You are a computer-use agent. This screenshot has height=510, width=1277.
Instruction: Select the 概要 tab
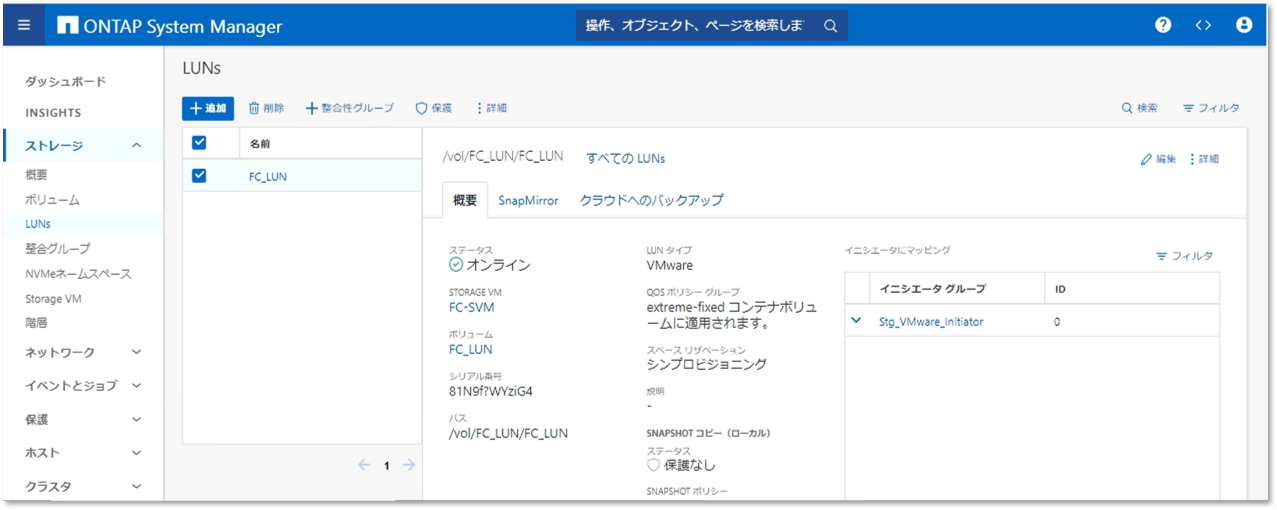coord(465,200)
